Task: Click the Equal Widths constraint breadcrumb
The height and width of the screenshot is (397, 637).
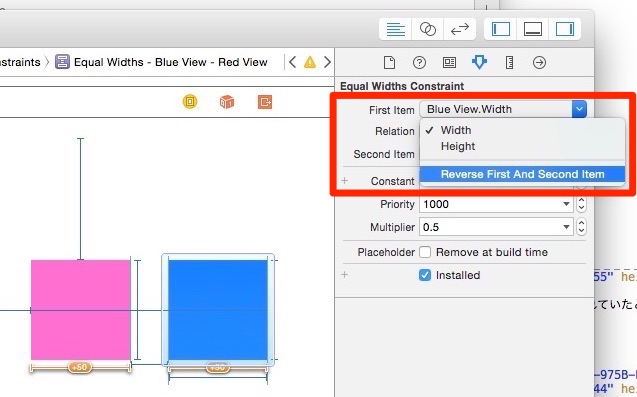Action: [161, 62]
